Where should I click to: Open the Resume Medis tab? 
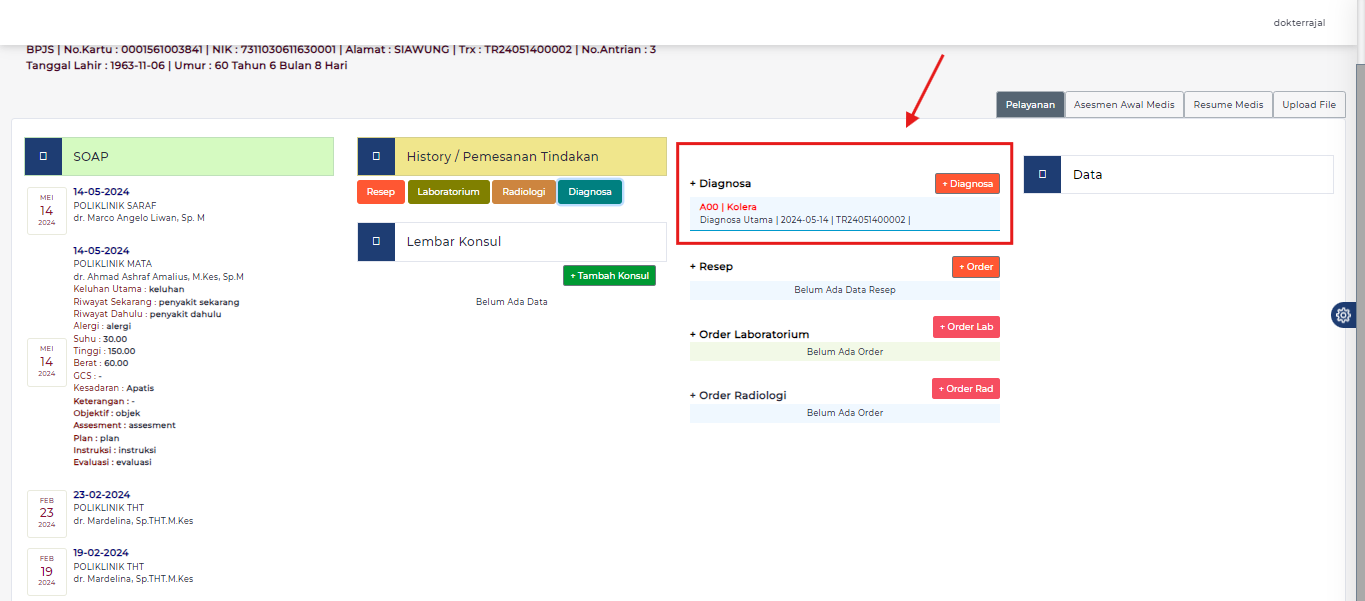coord(1228,105)
